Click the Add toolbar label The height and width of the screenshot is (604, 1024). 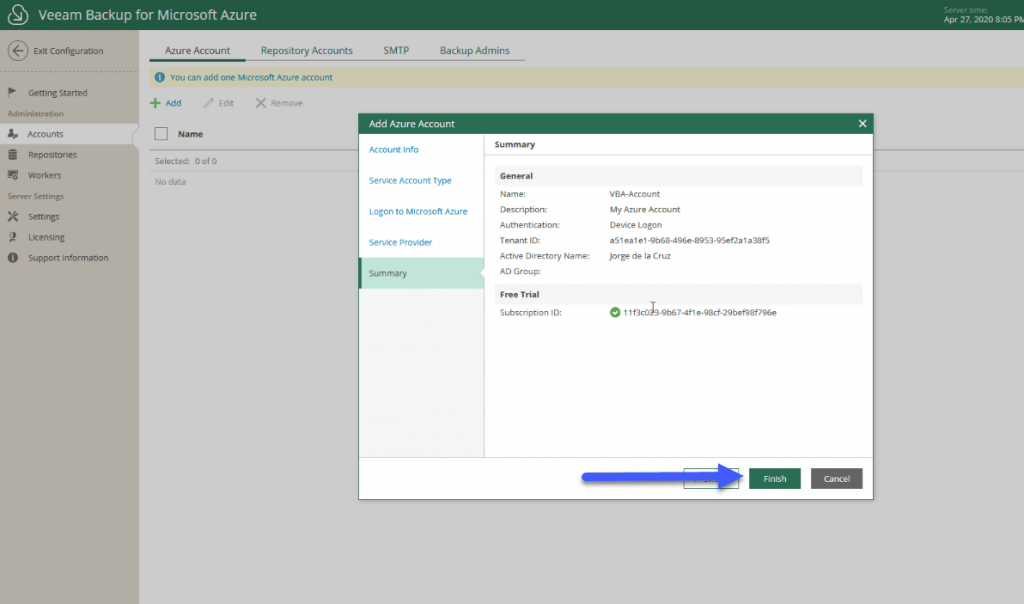(173, 103)
